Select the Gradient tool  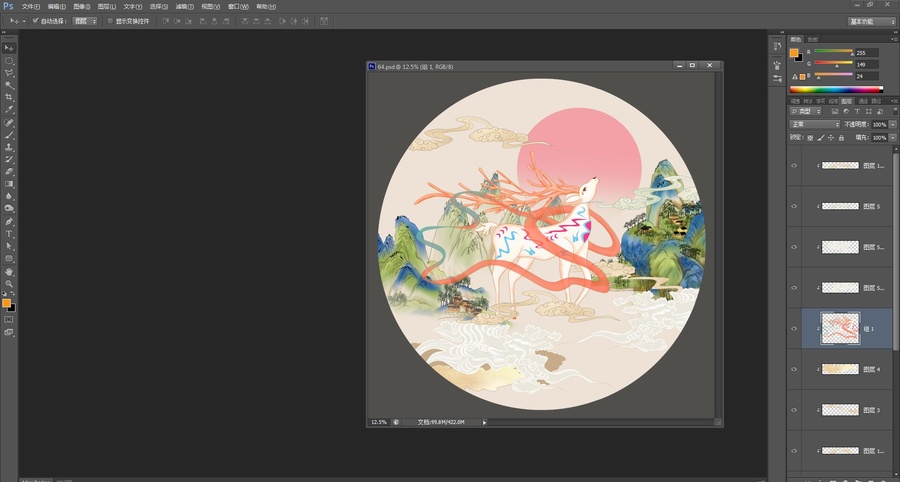point(9,184)
